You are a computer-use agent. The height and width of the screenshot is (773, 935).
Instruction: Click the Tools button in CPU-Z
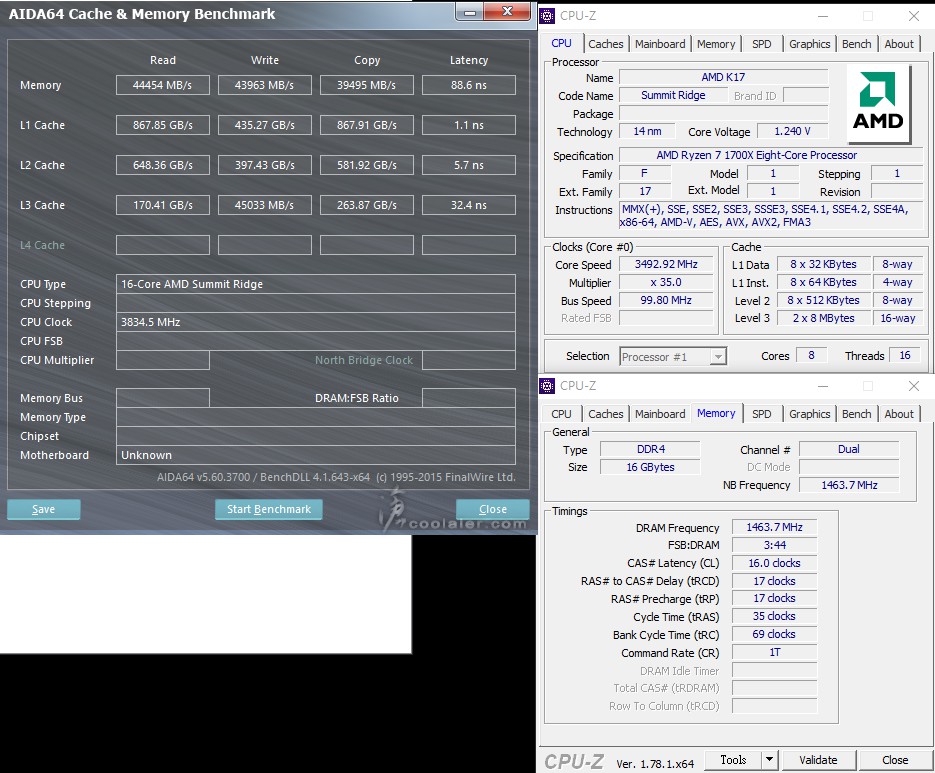click(x=733, y=759)
